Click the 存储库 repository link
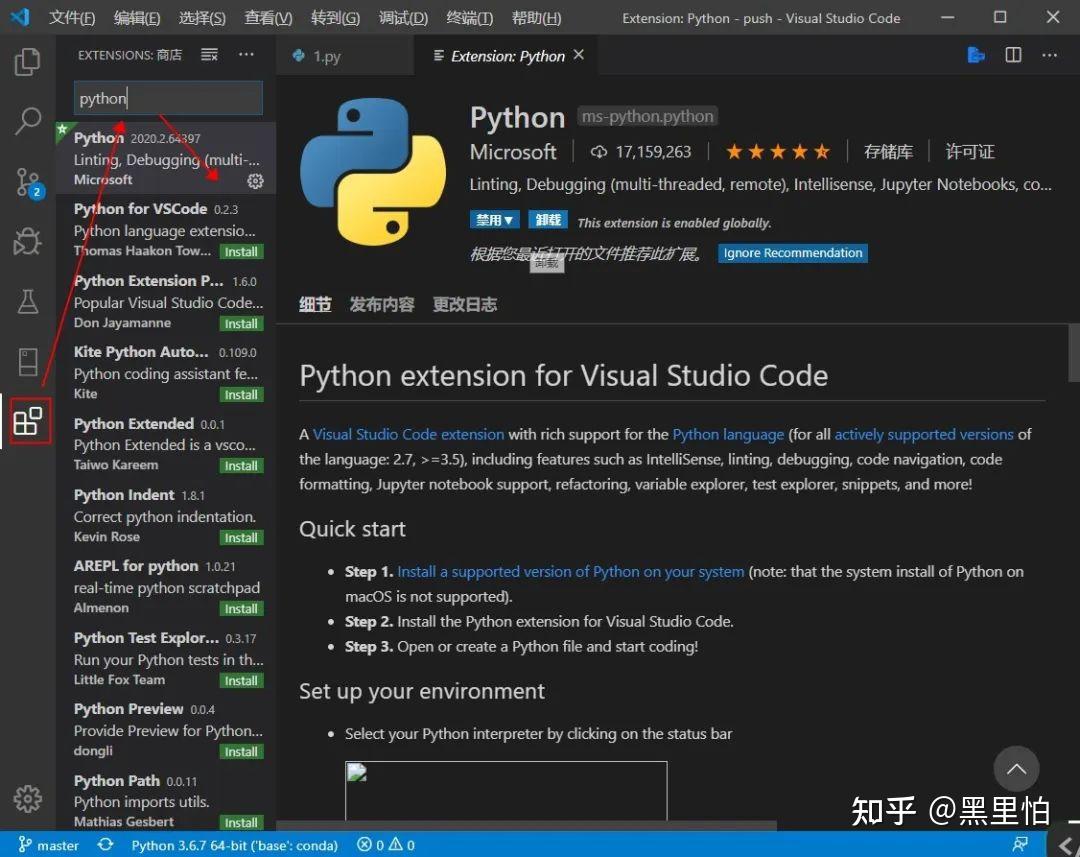 [x=889, y=152]
